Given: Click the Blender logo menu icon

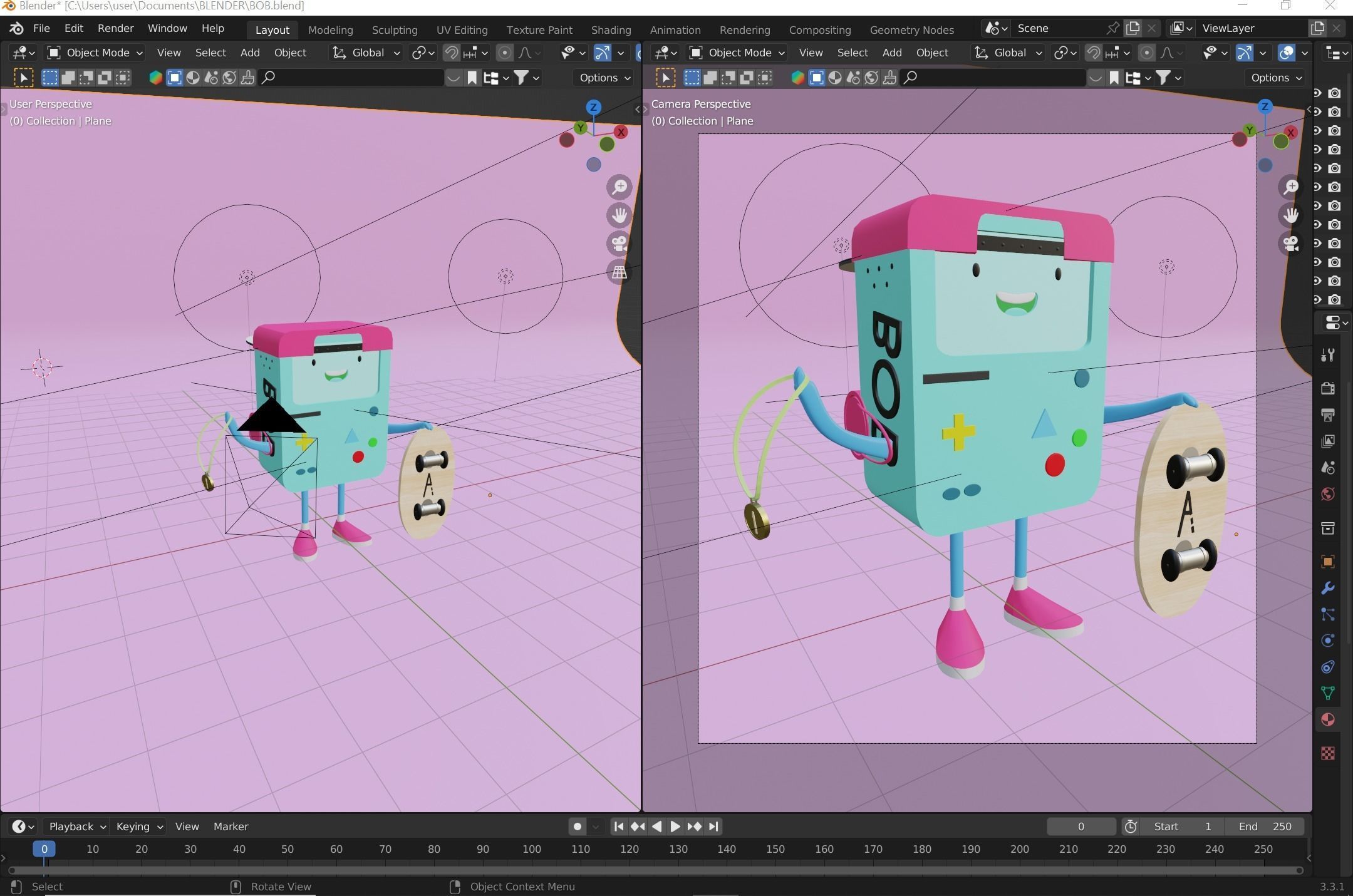Looking at the screenshot, I should click(x=16, y=29).
